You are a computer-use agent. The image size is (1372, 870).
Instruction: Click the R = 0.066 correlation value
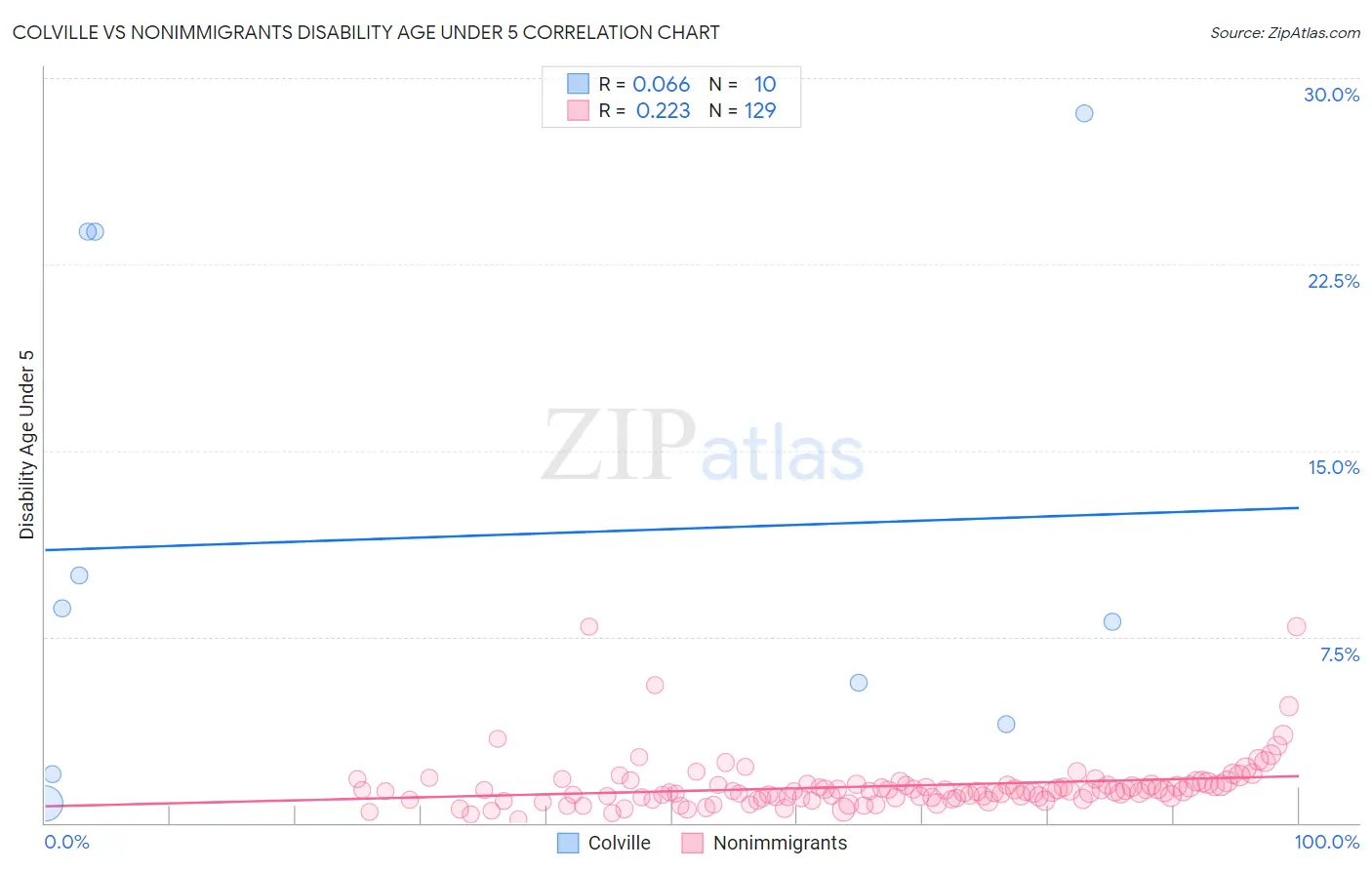644,84
